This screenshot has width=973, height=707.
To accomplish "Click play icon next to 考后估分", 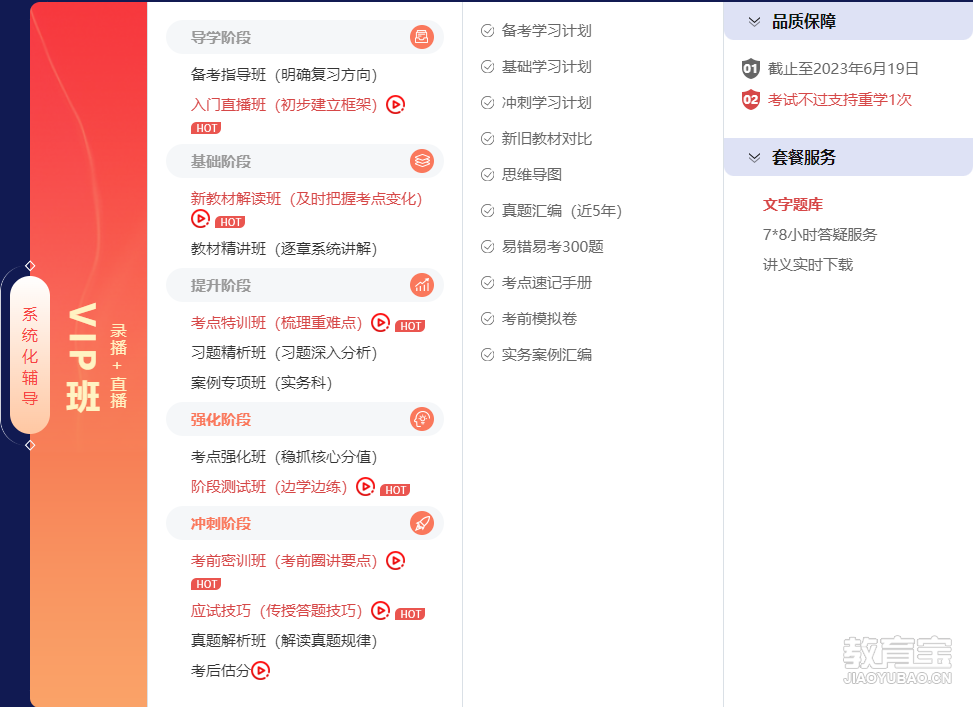I will pyautogui.click(x=261, y=671).
